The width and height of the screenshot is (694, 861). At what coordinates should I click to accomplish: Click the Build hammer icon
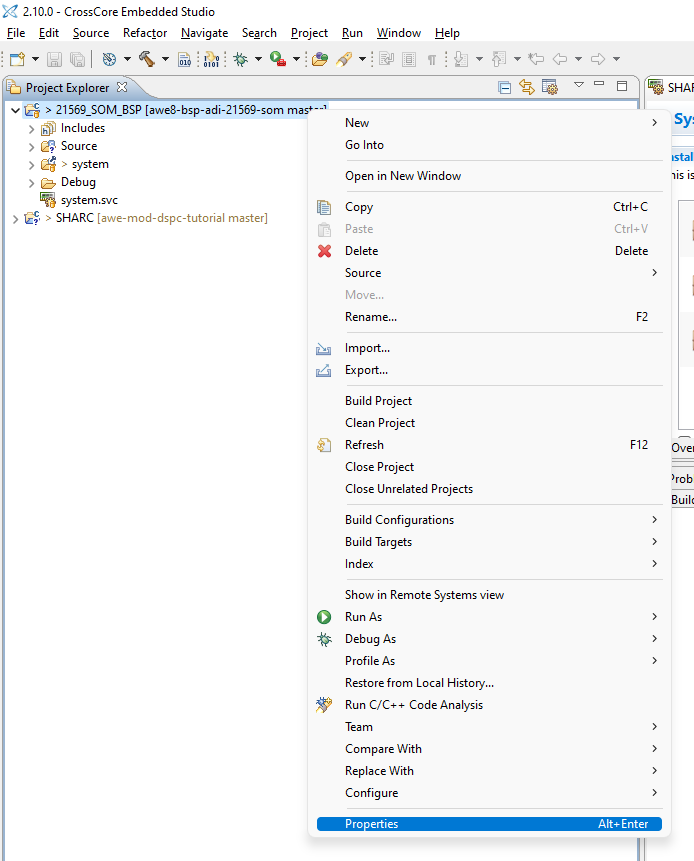pyautogui.click(x=147, y=60)
